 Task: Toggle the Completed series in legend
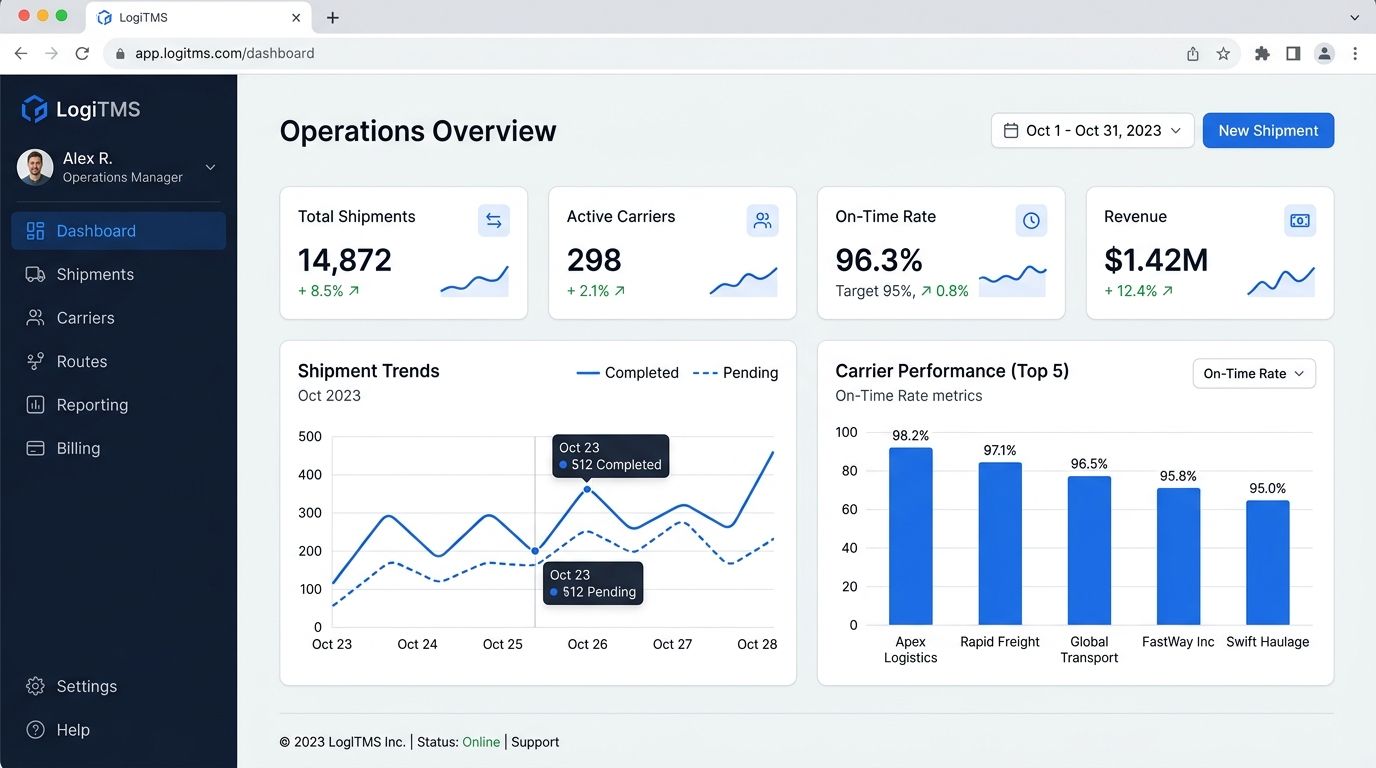coord(628,373)
